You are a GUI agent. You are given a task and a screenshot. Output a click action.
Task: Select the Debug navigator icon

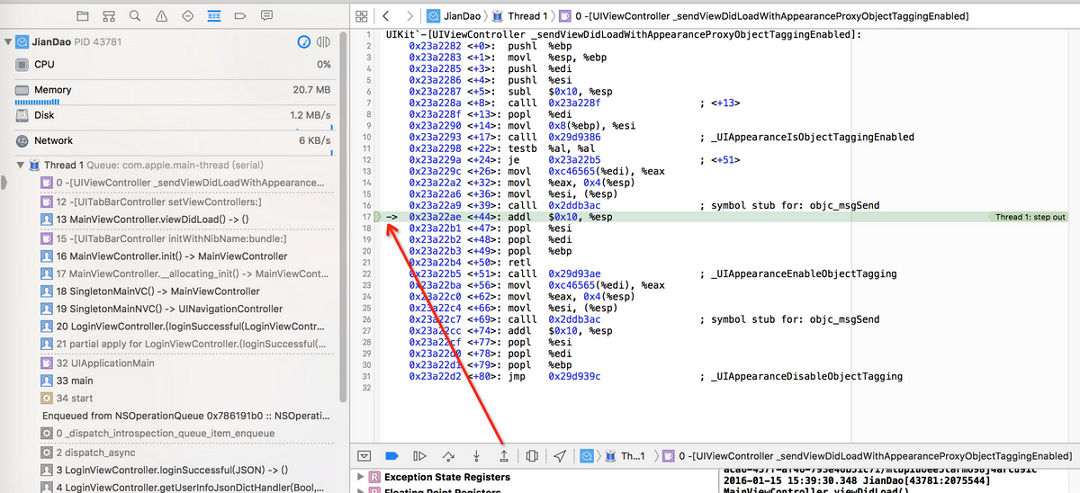click(x=214, y=15)
